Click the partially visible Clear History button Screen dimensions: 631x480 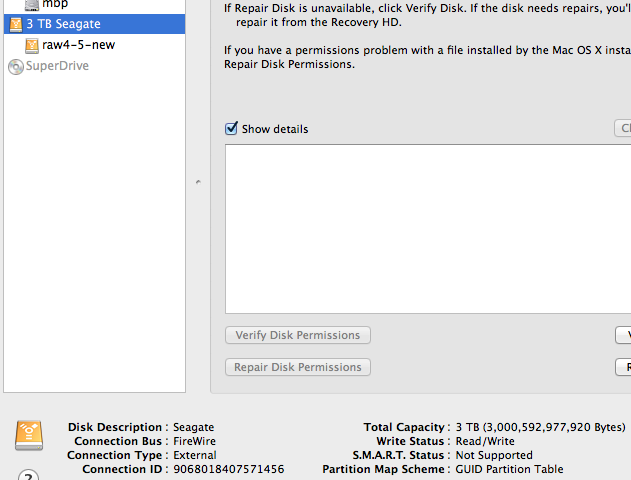point(623,128)
